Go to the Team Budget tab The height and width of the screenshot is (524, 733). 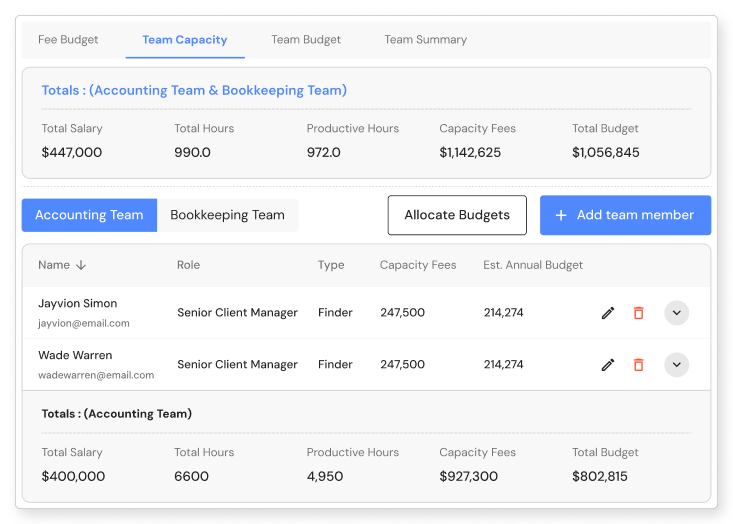coord(306,40)
